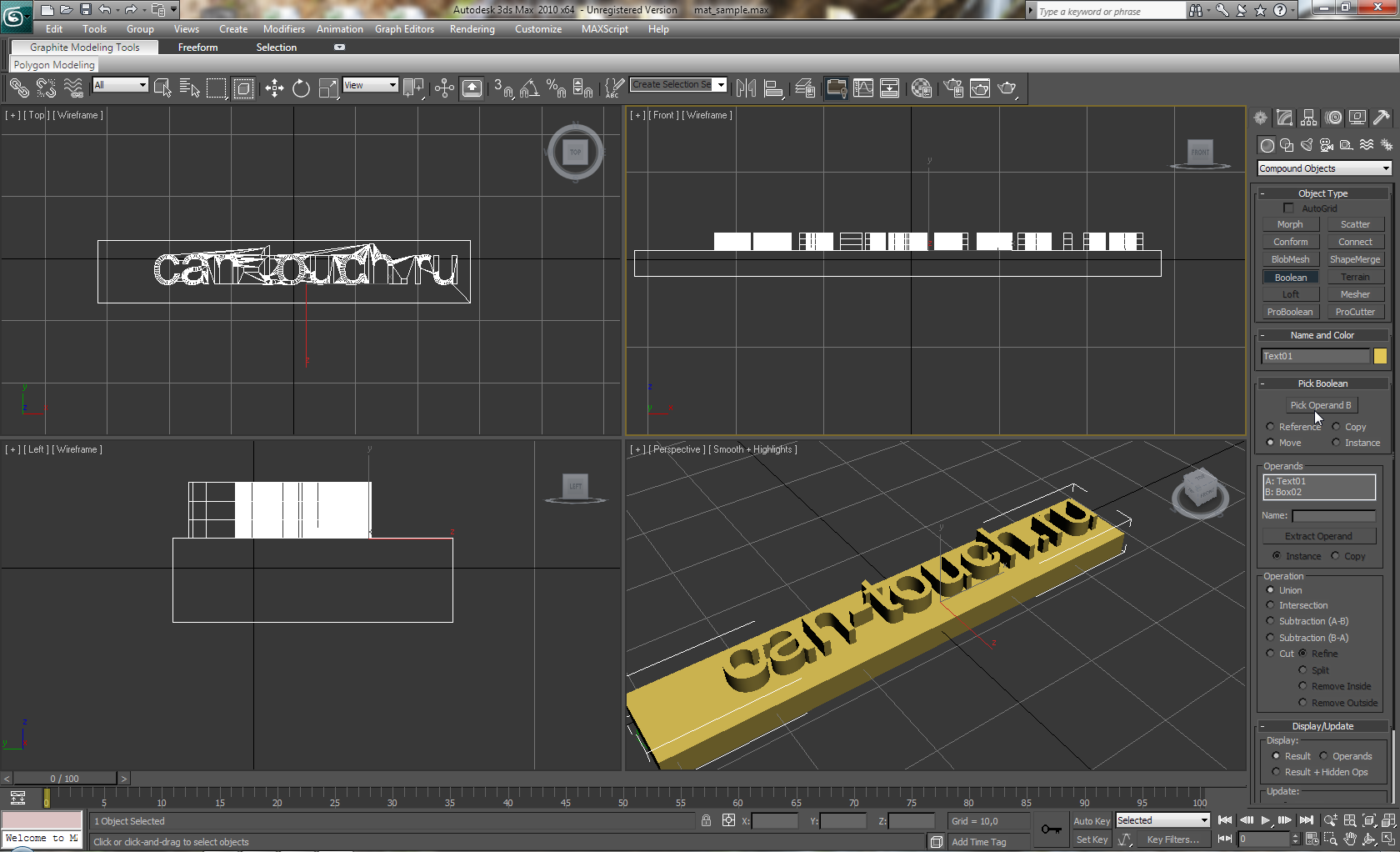This screenshot has width=1400, height=852.
Task: Activate the Select and Uniform Scale tool
Action: (x=329, y=88)
